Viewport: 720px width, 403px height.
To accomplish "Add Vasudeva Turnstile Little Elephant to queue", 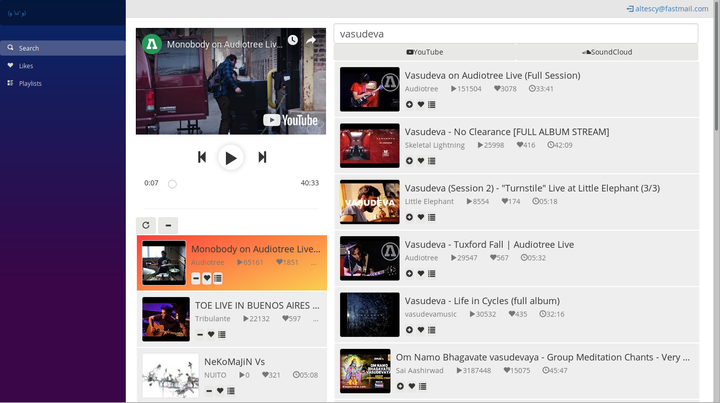I will pyautogui.click(x=409, y=217).
